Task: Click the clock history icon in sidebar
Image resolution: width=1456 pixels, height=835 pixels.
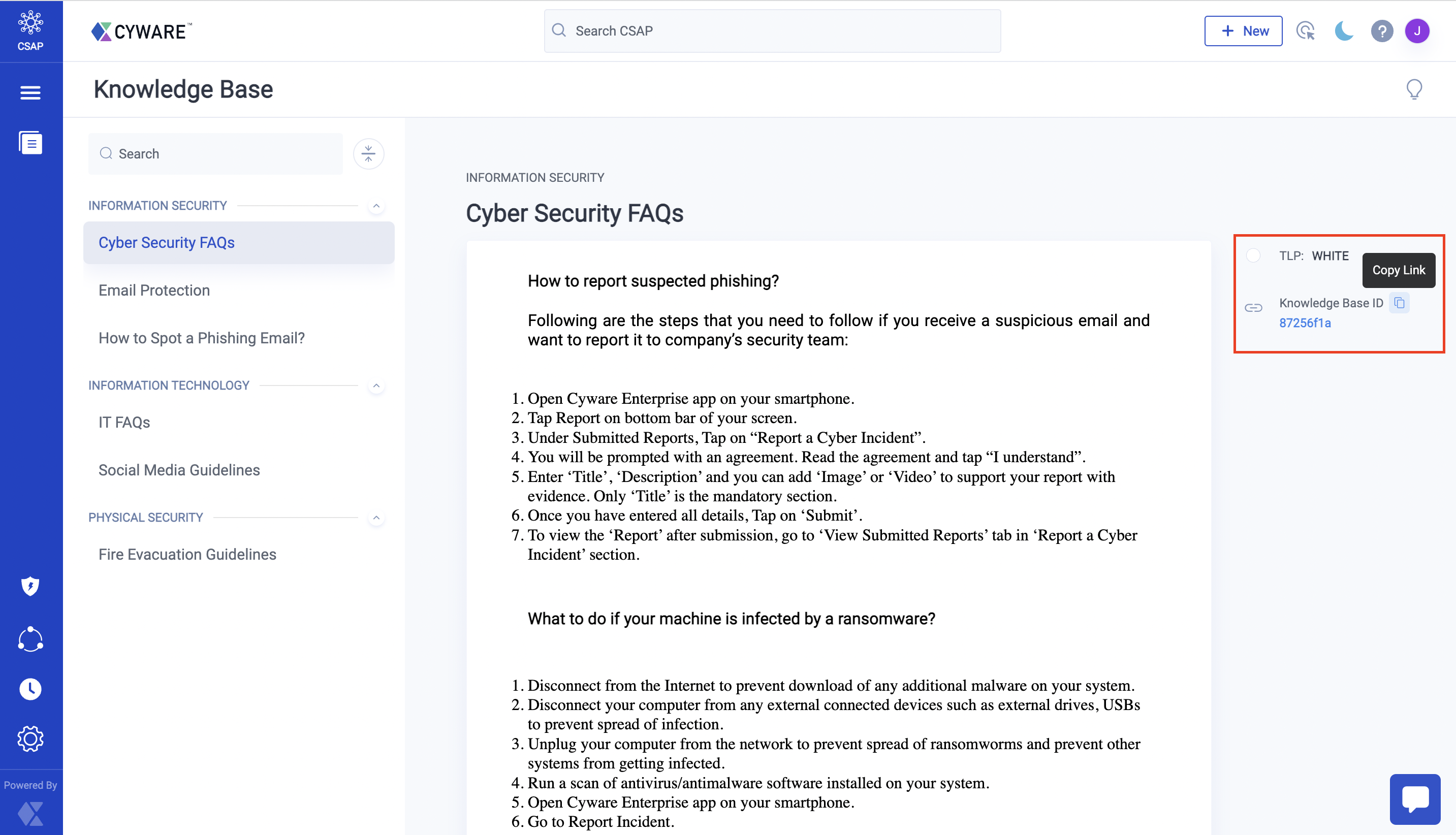Action: pos(30,689)
